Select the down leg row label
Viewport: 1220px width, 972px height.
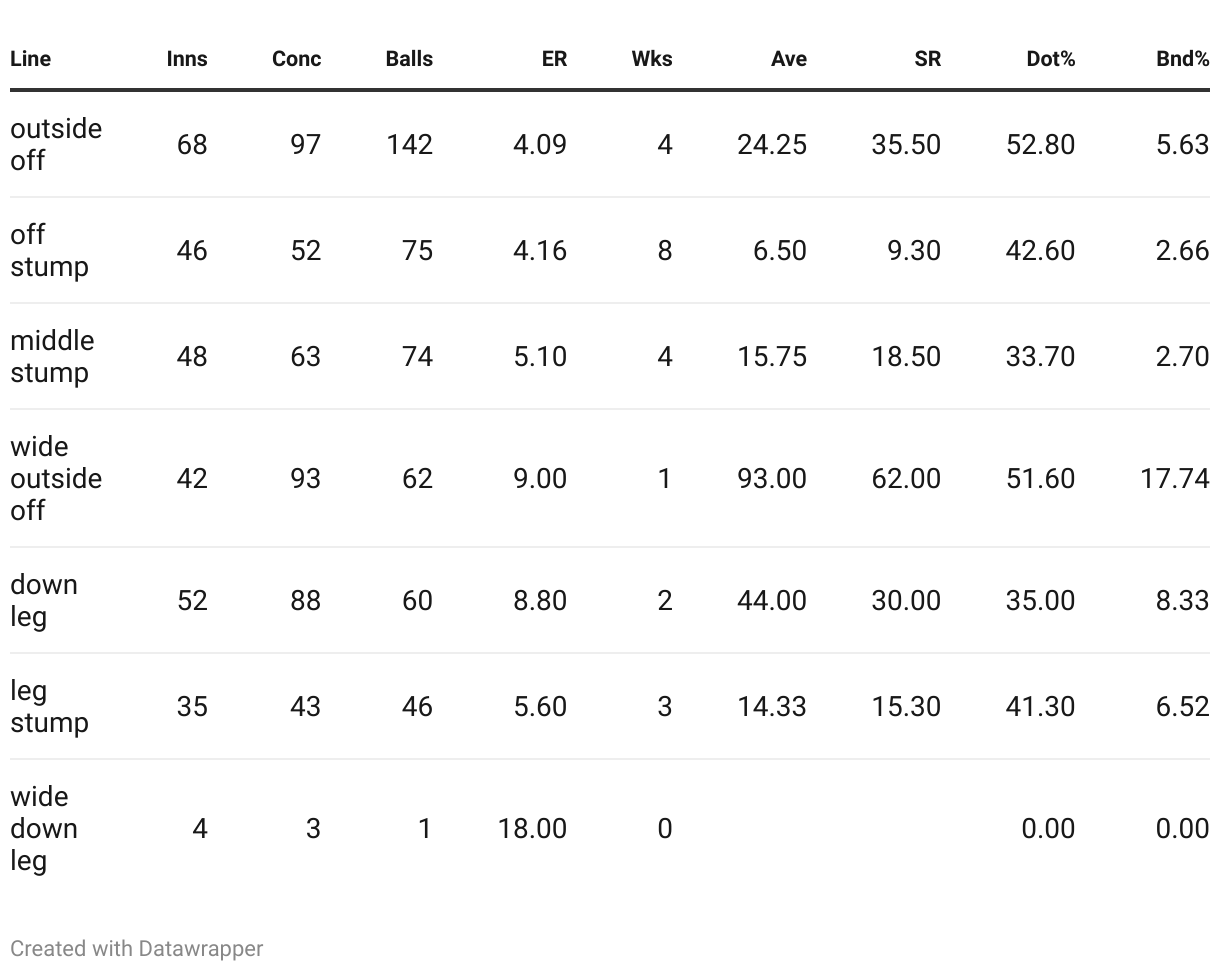click(44, 600)
